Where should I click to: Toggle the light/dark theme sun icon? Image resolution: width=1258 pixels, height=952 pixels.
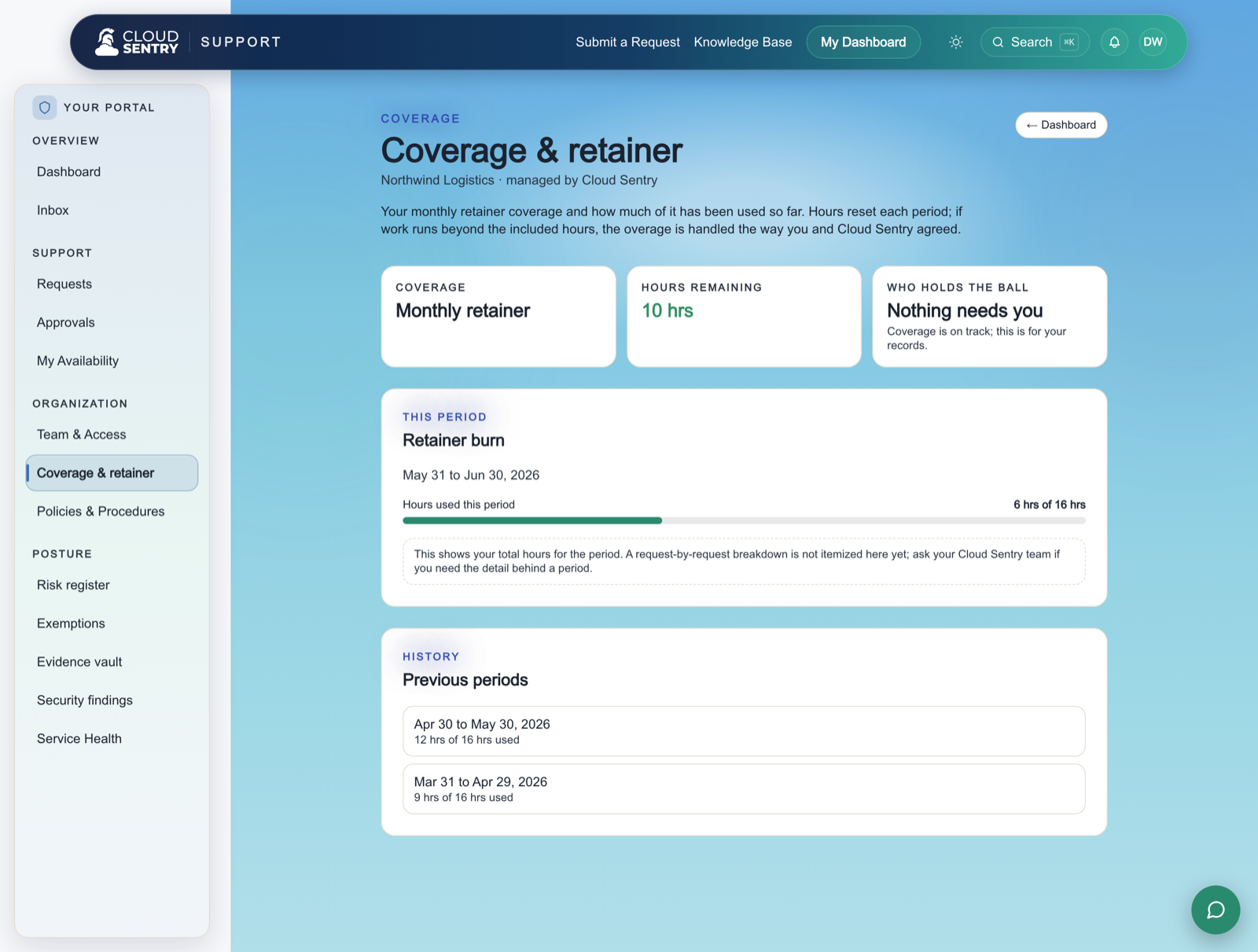pyautogui.click(x=956, y=42)
